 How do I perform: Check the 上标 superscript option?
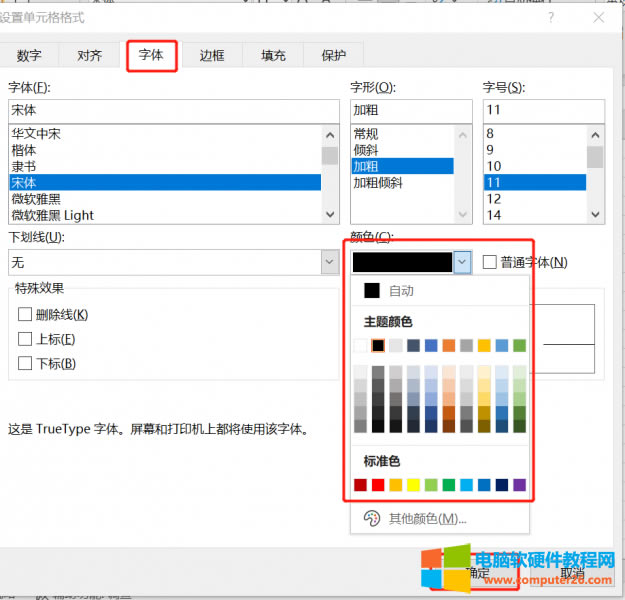click(x=25, y=339)
